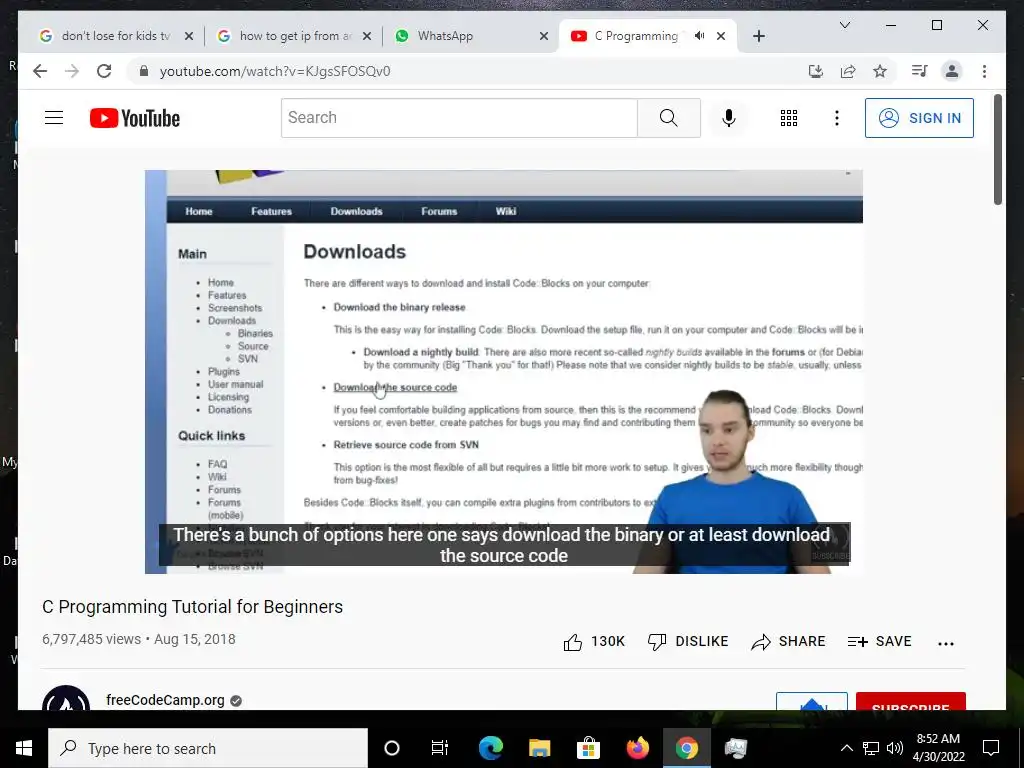Open Microsoft Store from taskbar

pos(588,748)
